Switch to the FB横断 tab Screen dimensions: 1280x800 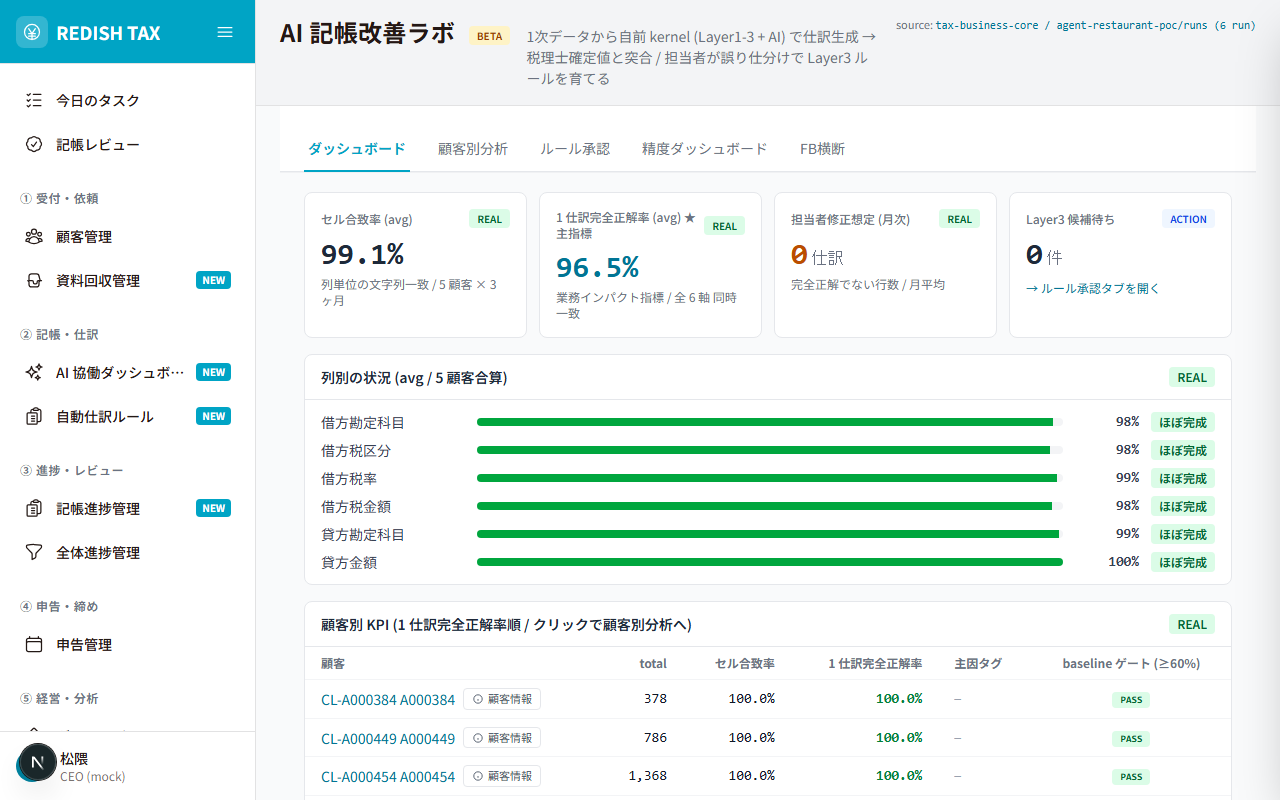[x=822, y=149]
